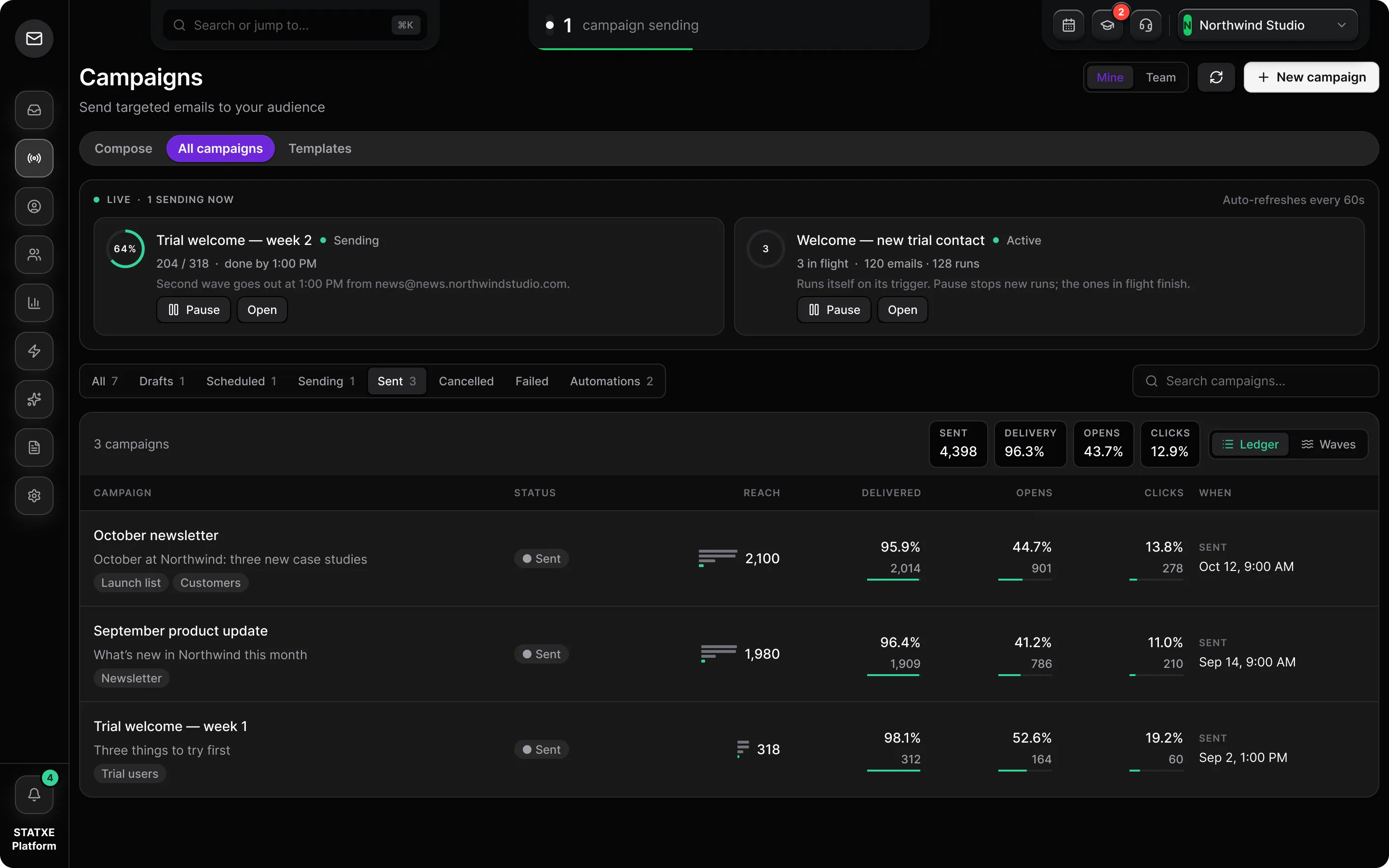Open the AI sparkles sidebar icon

tap(34, 399)
